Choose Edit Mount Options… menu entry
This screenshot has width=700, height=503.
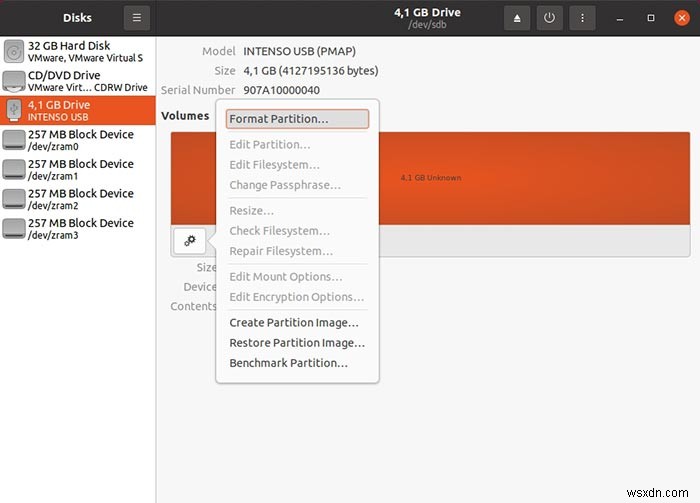297,277
